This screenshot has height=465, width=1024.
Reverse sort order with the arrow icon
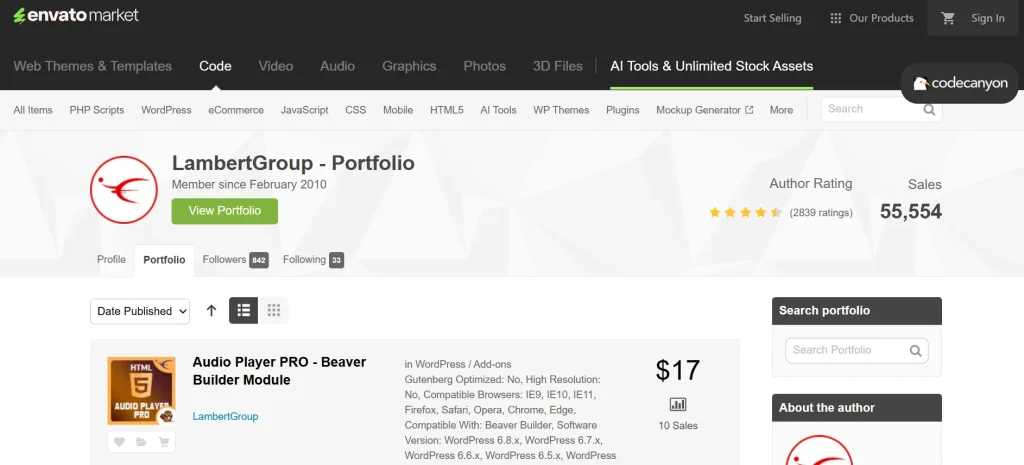pos(211,311)
